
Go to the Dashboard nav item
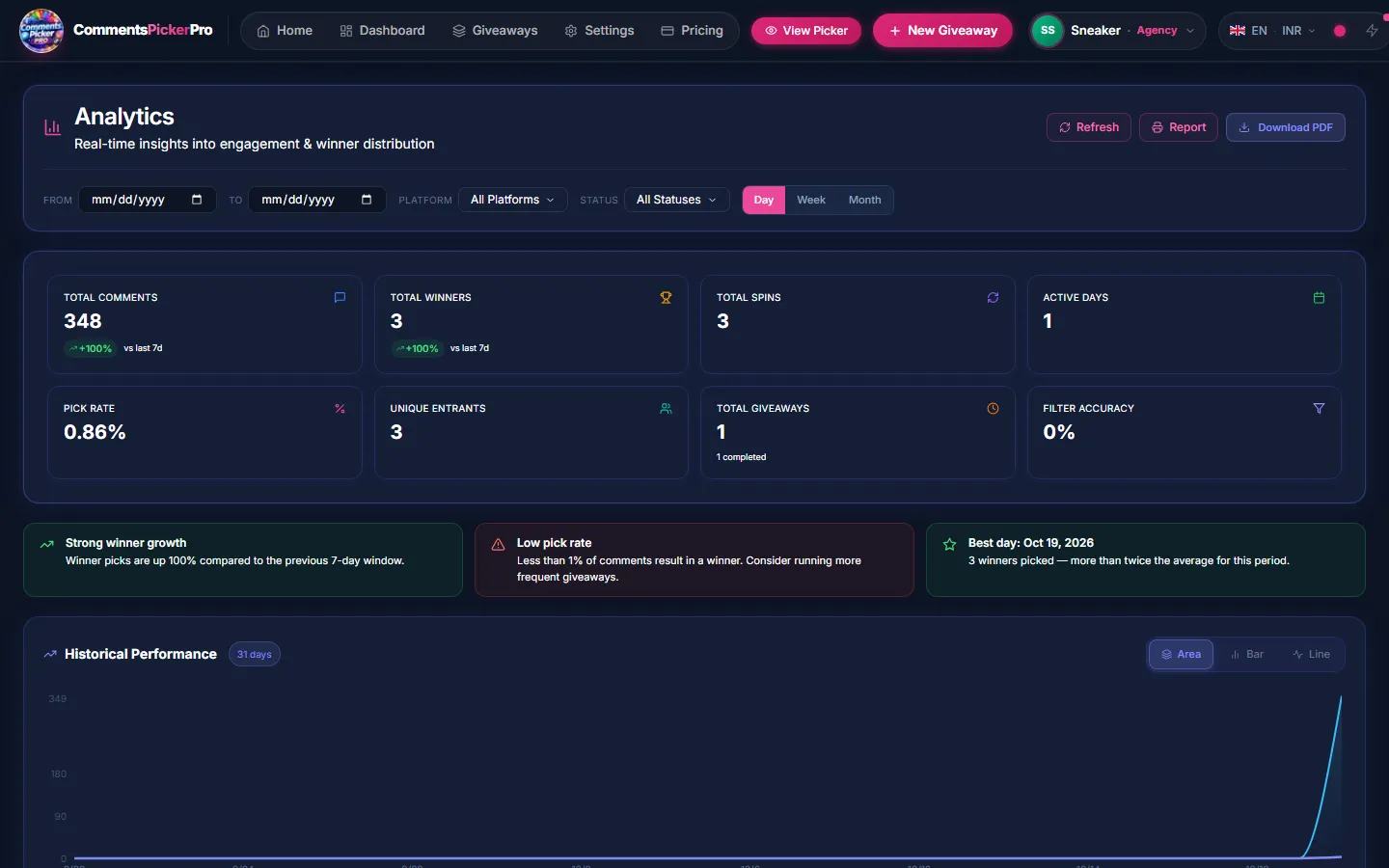(382, 31)
